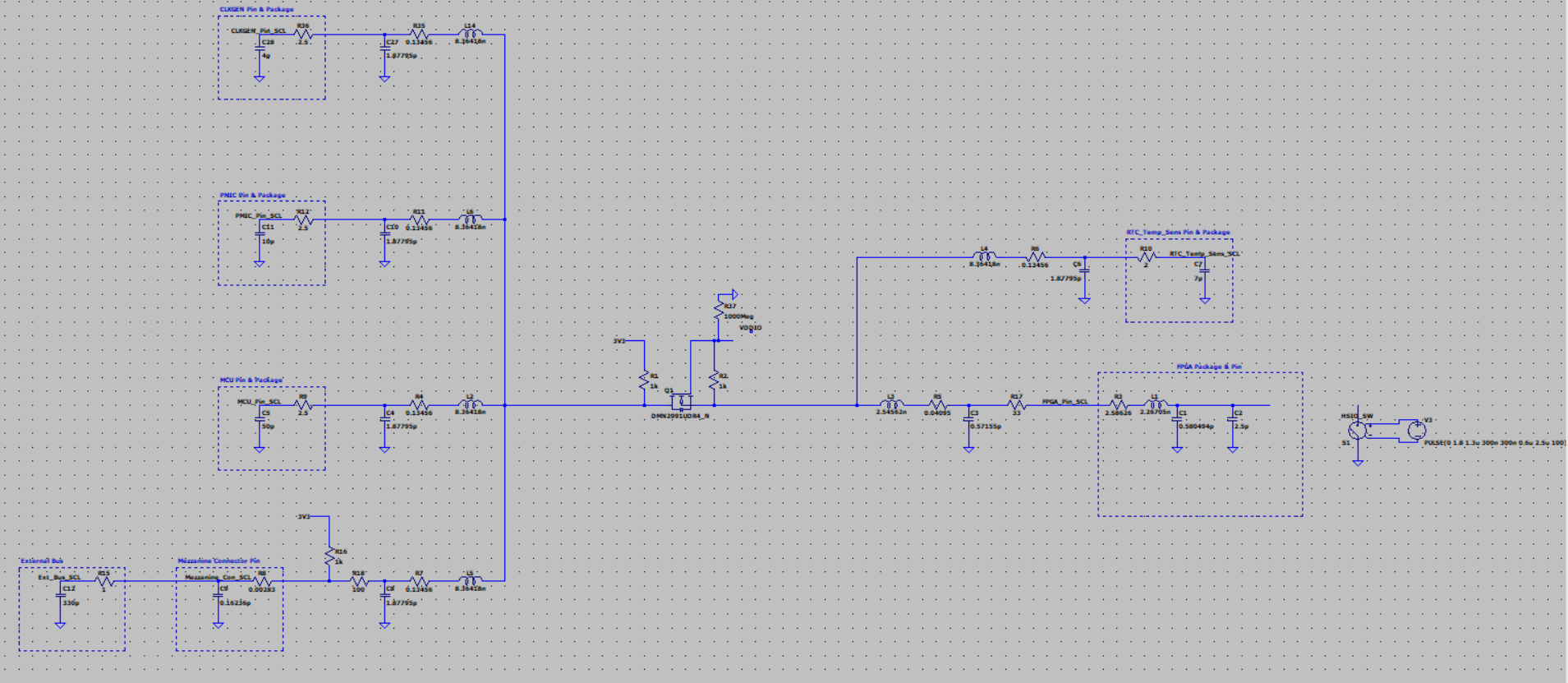
Task: Select resistor R7 symbol
Action: point(419,581)
